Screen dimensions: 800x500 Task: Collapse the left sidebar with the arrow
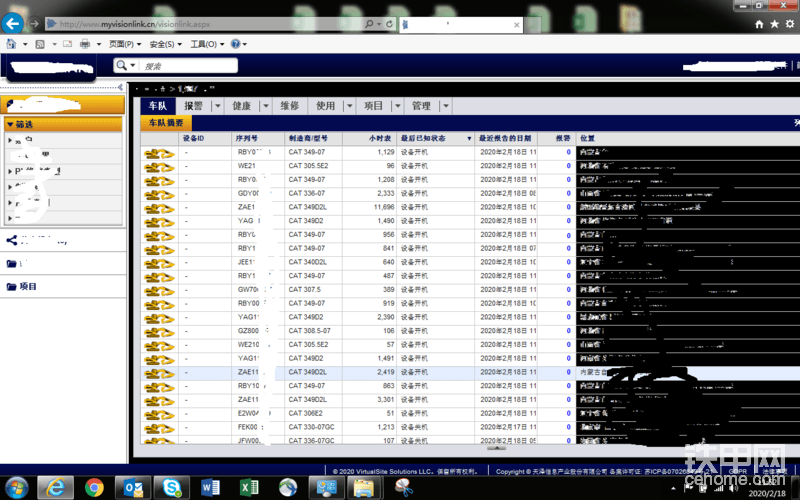click(x=120, y=87)
